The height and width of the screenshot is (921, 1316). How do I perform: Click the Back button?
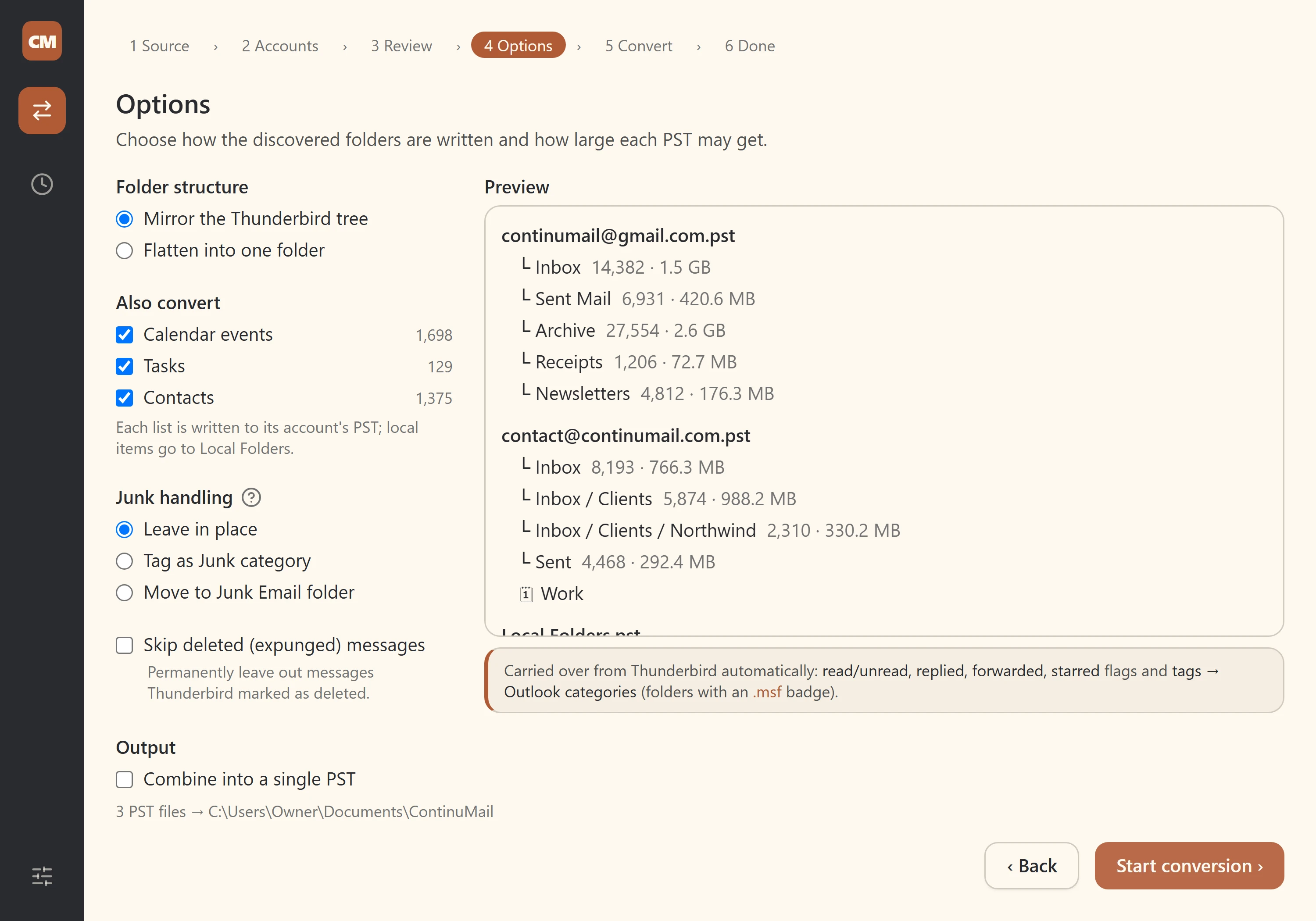click(x=1031, y=865)
